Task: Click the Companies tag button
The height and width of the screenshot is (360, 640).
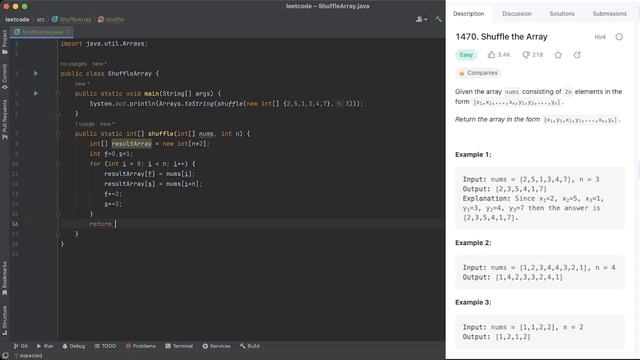Action: 478,73
